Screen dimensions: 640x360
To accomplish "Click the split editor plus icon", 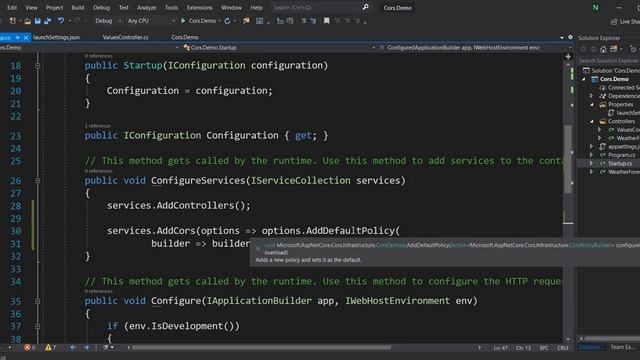I will [x=568, y=57].
